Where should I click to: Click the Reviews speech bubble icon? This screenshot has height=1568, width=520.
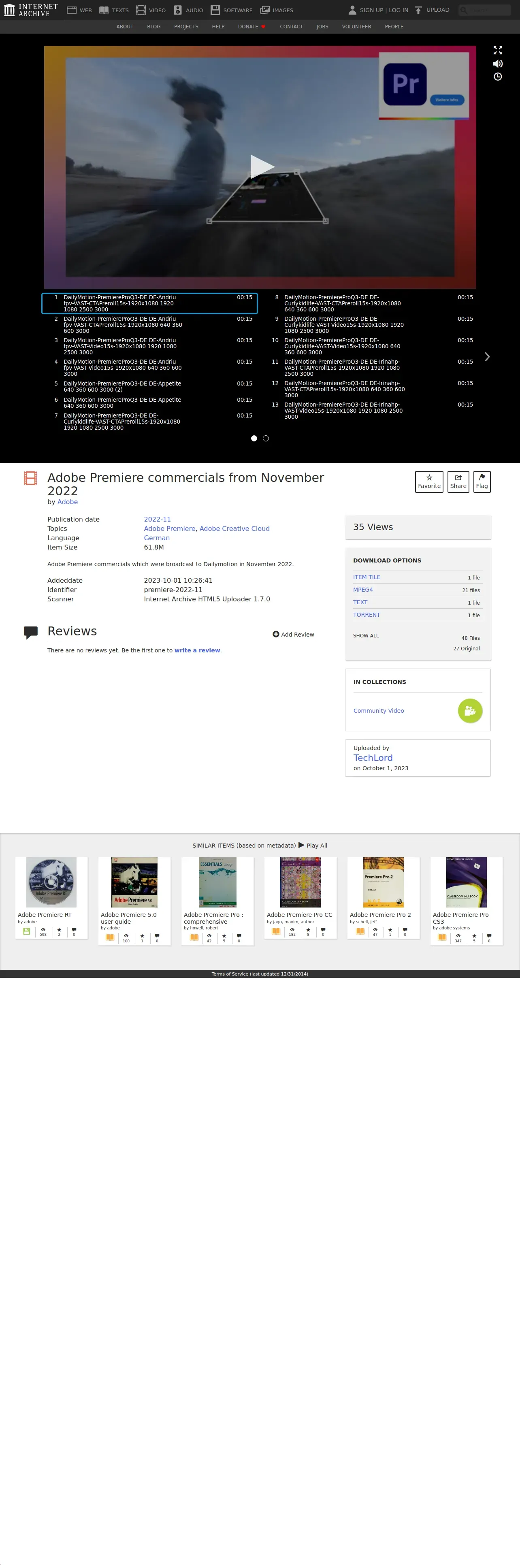pos(30,633)
